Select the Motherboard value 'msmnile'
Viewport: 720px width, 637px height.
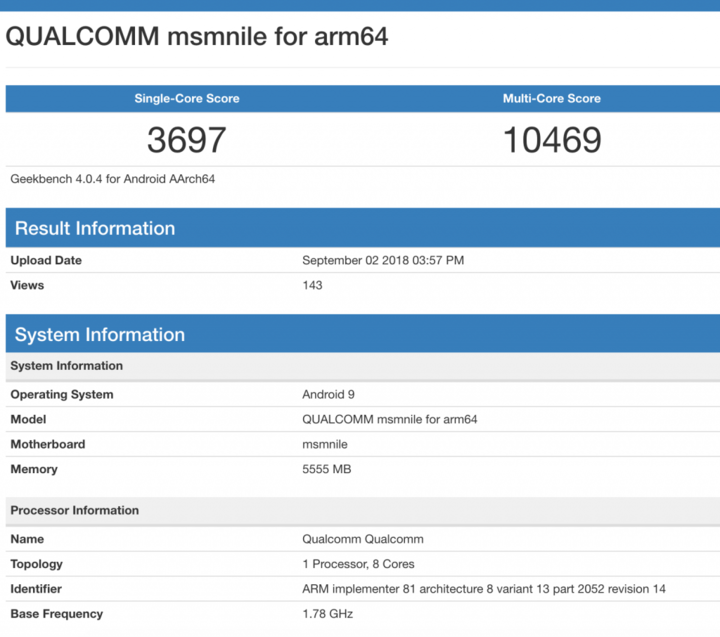click(325, 444)
